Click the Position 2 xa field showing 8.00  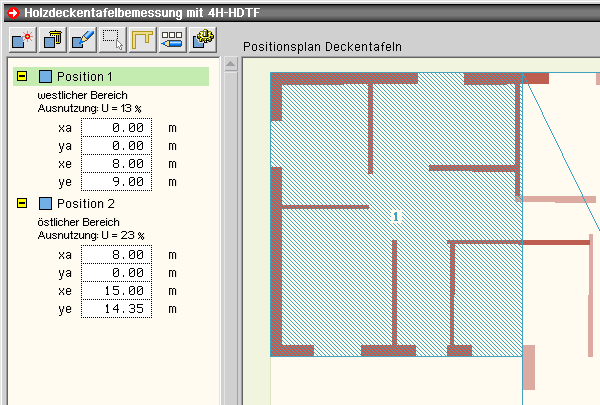click(118, 255)
